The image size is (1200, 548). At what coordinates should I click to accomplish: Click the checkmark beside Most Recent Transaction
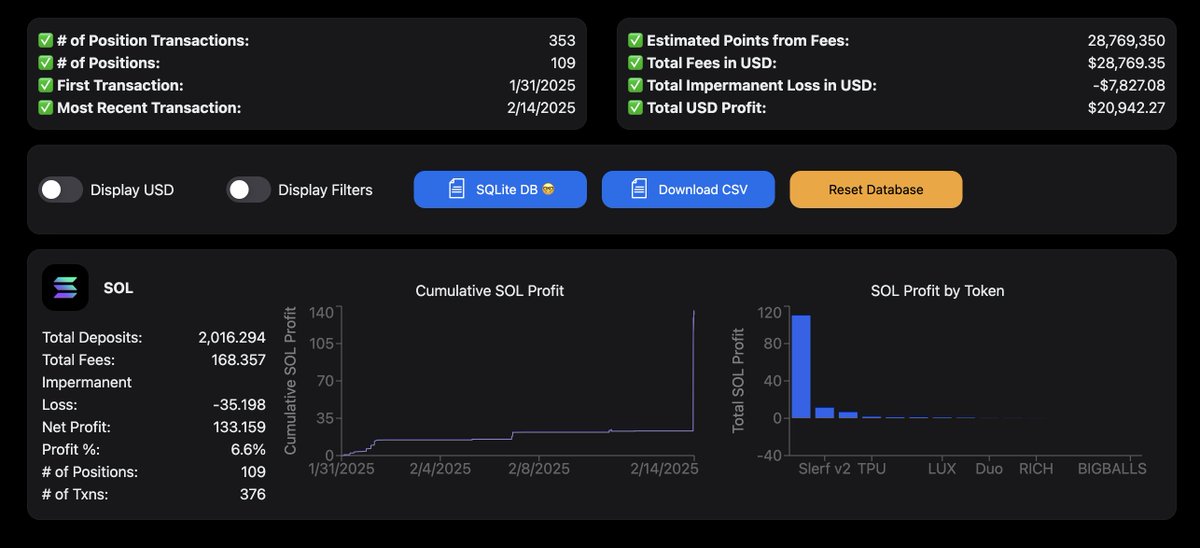(x=45, y=108)
